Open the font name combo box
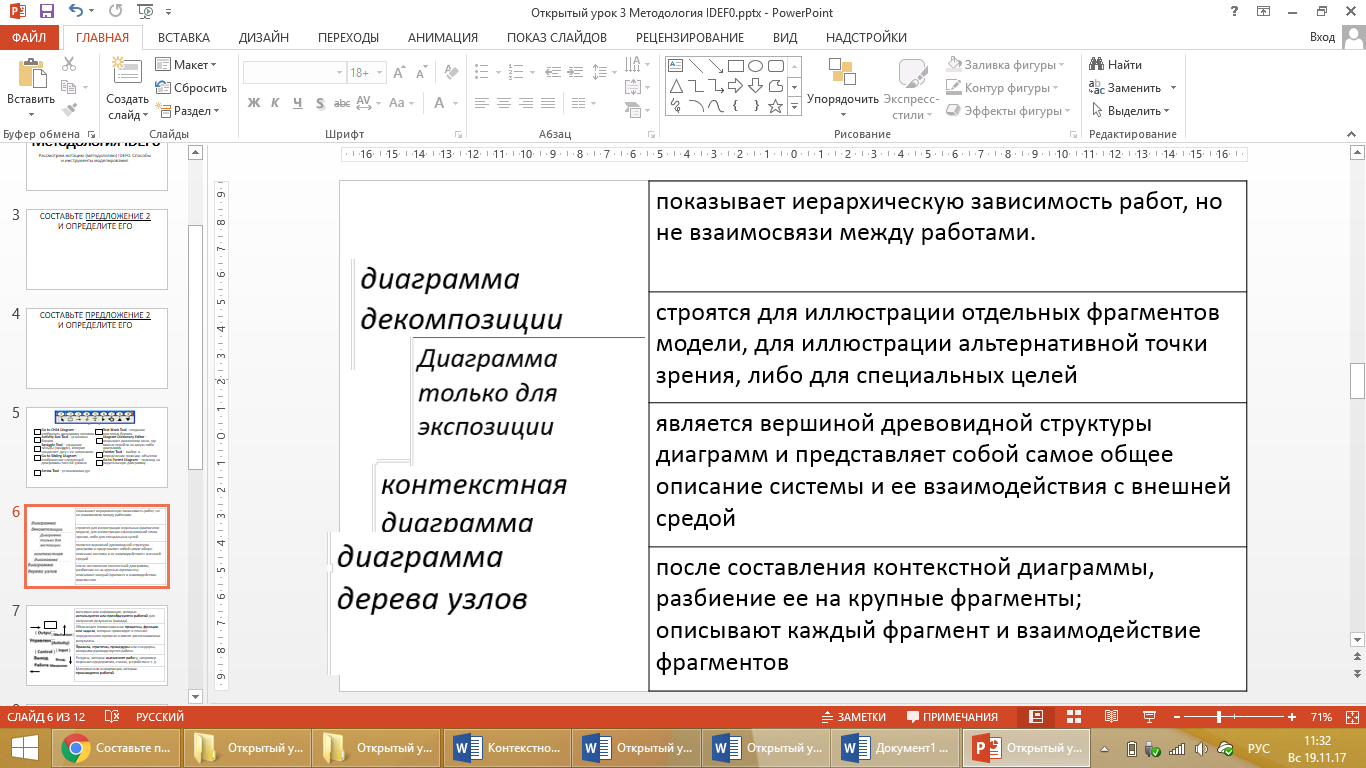 pyautogui.click(x=293, y=73)
